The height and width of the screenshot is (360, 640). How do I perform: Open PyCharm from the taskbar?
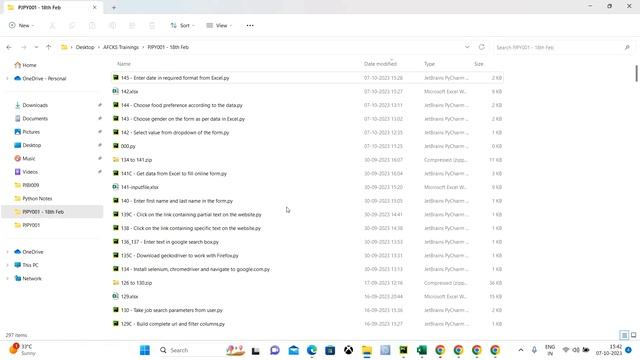pyautogui.click(x=403, y=350)
